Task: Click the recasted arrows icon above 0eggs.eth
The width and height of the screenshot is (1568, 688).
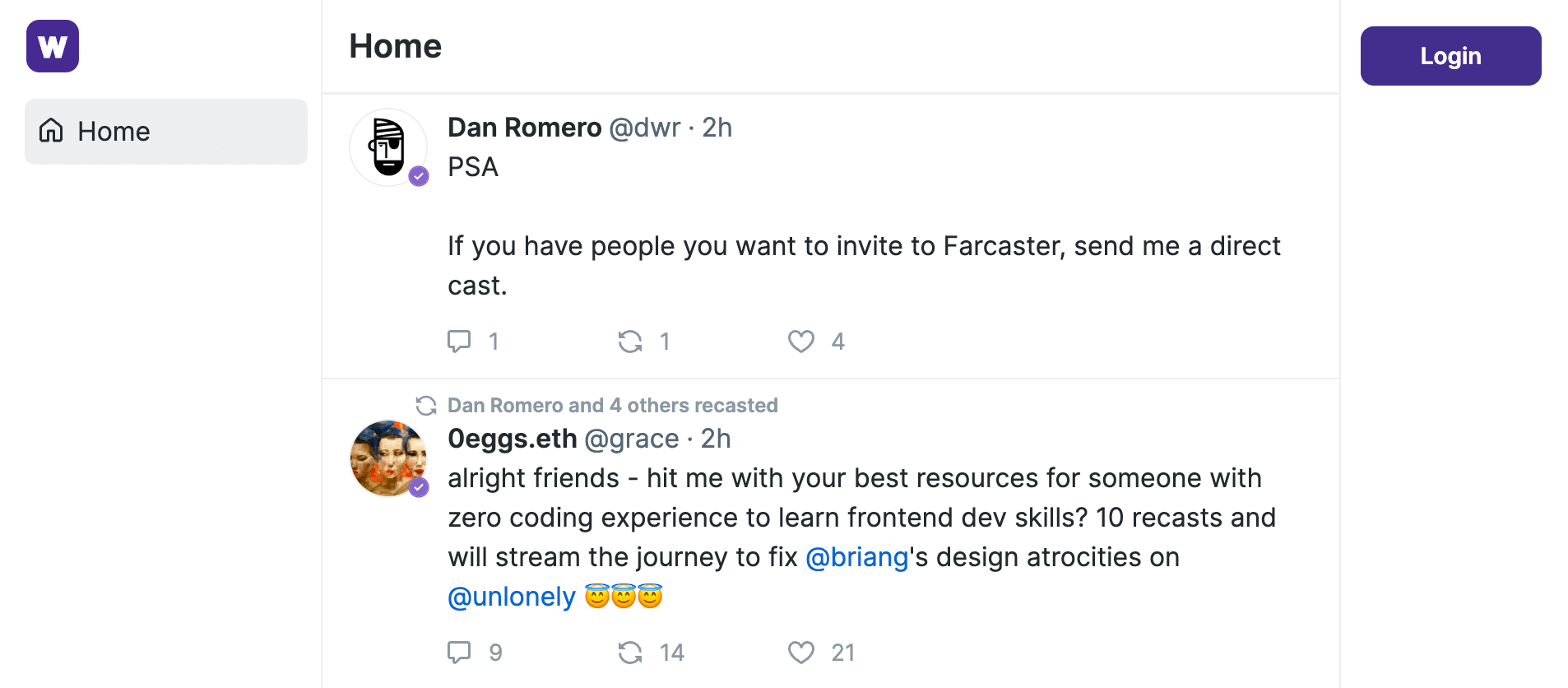Action: pos(426,405)
